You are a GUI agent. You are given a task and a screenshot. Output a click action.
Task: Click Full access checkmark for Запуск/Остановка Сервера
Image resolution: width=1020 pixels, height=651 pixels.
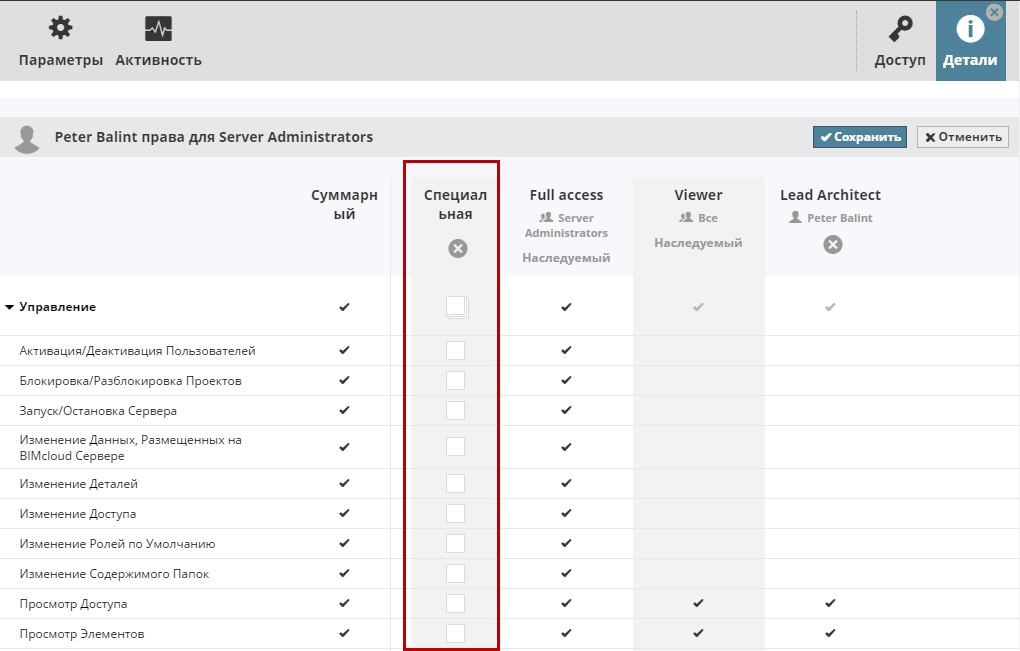[566, 410]
